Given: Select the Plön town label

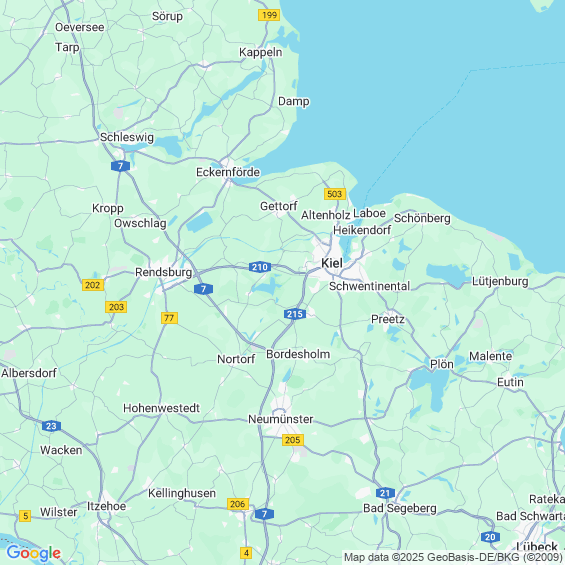Looking at the screenshot, I should [442, 364].
